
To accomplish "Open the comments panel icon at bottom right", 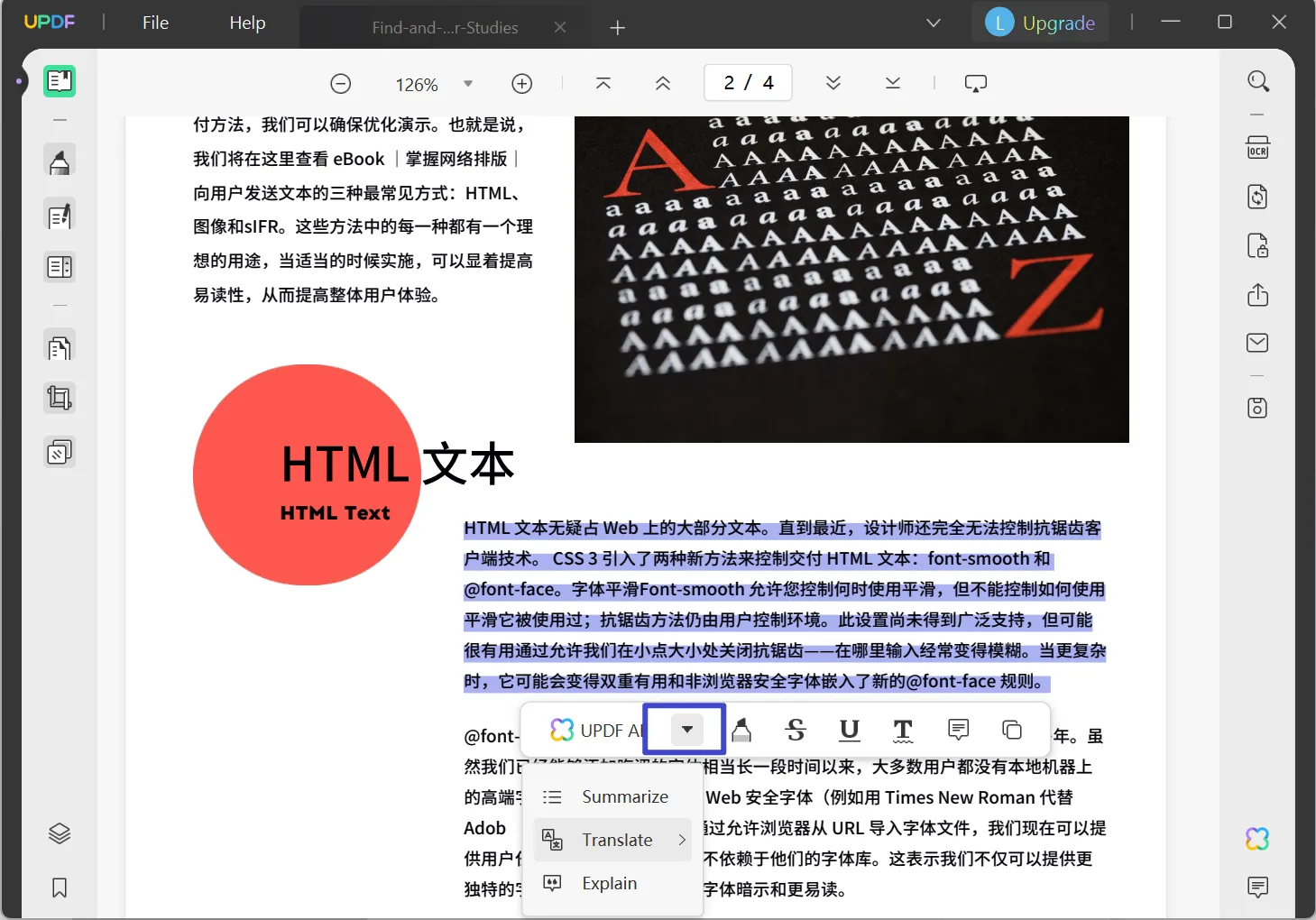I will pos(1257,888).
